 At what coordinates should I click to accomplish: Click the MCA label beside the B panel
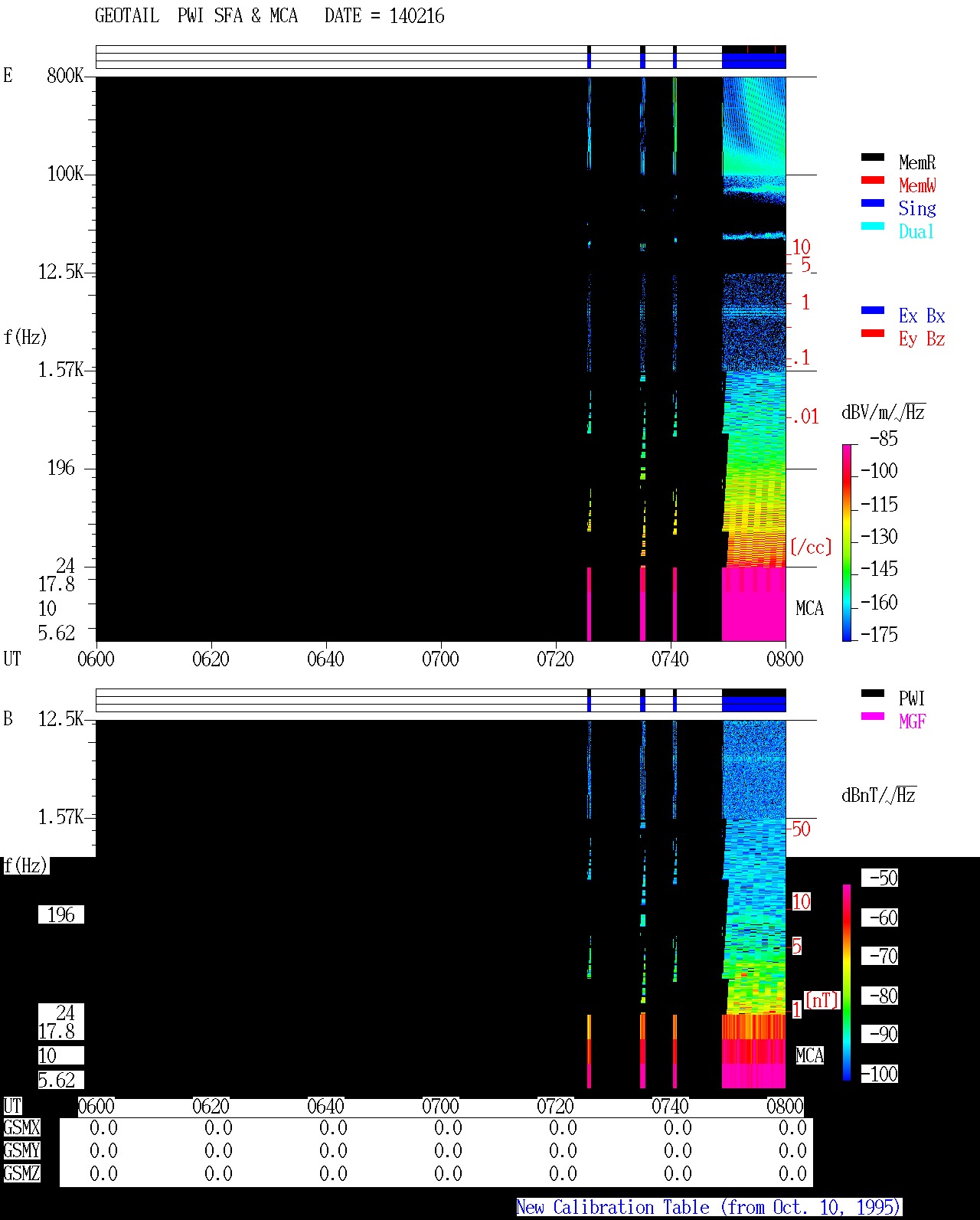[810, 1055]
